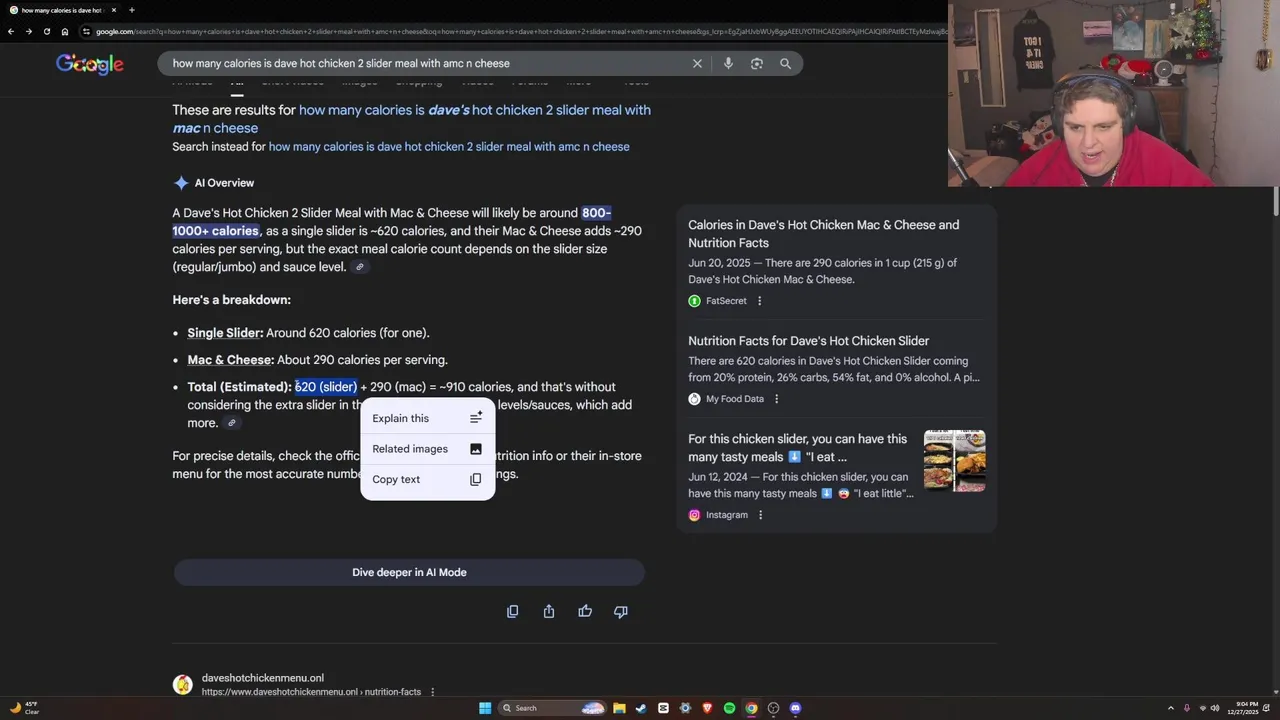The width and height of the screenshot is (1280, 720).
Task: Click the Windows taskbar Search box
Action: point(553,708)
